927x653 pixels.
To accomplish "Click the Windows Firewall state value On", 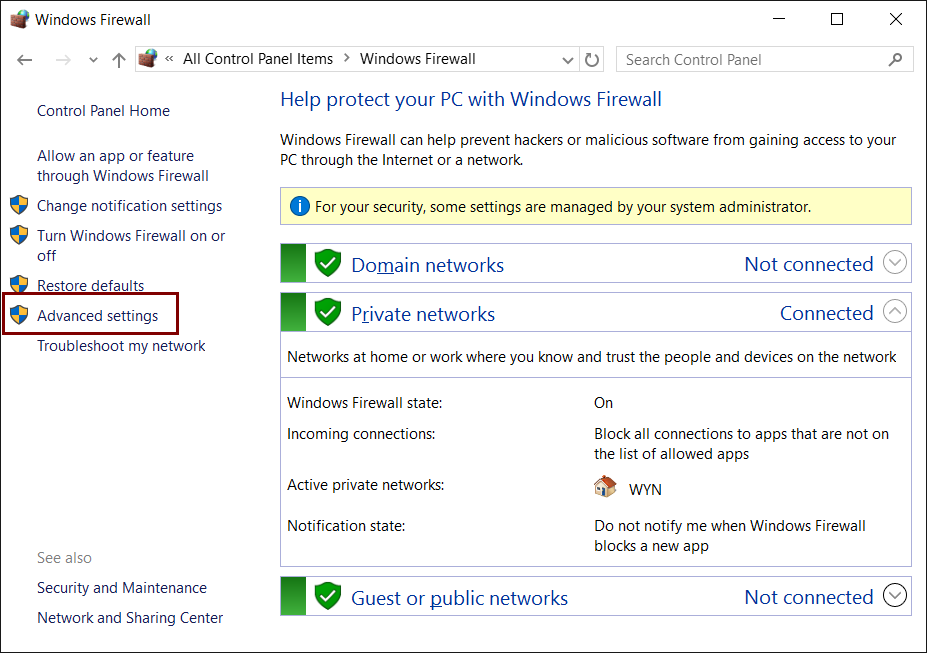I will click(x=603, y=403).
